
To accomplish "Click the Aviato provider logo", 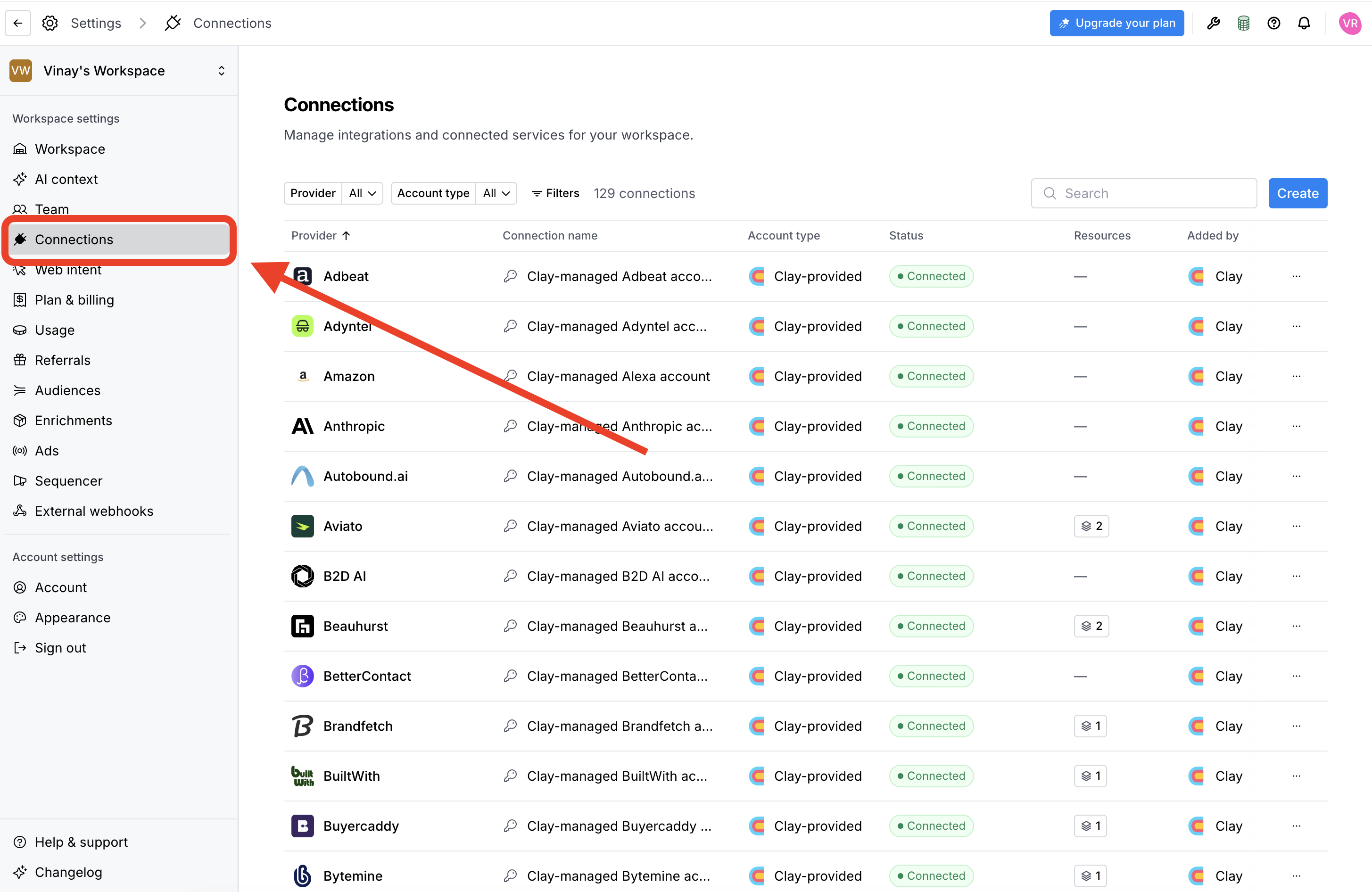I will (303, 526).
